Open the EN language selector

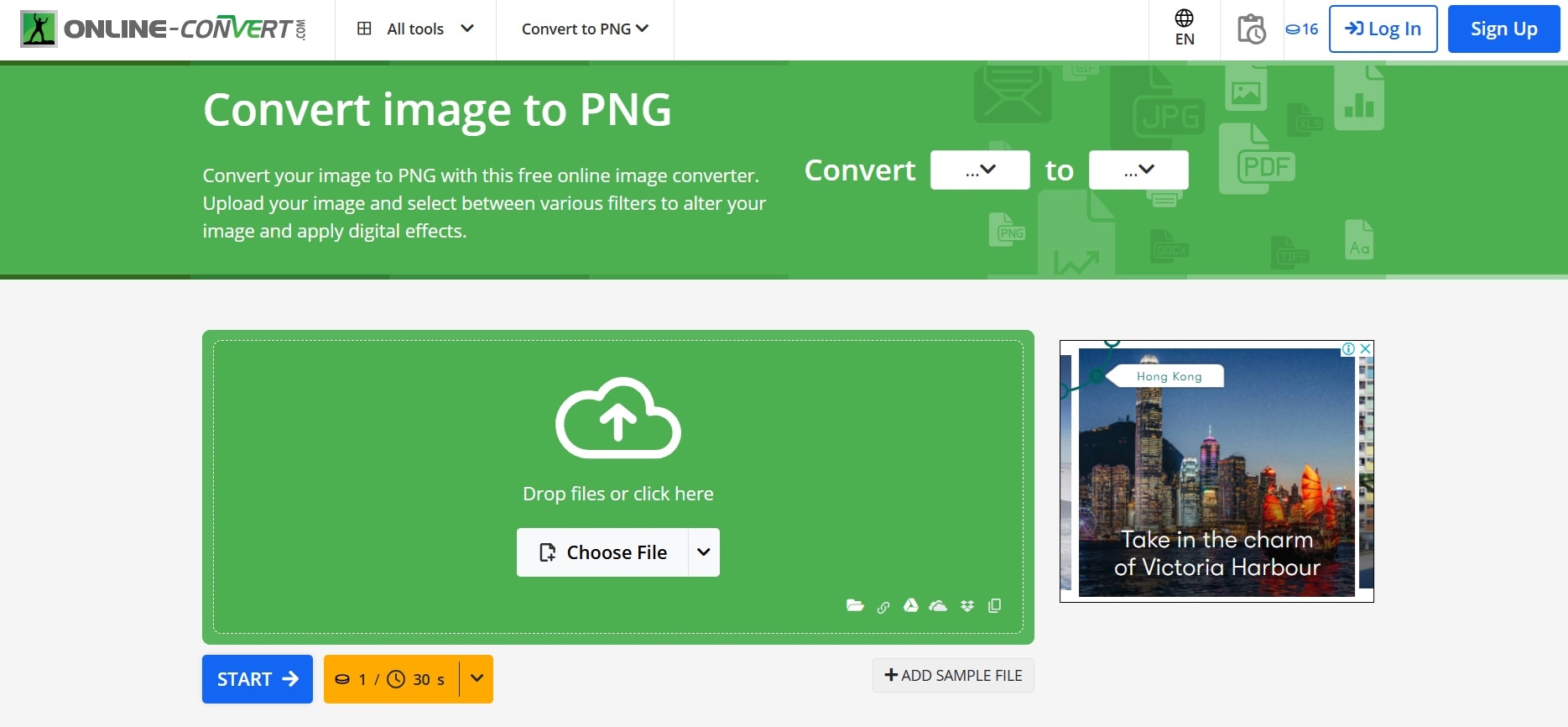pos(1185,29)
